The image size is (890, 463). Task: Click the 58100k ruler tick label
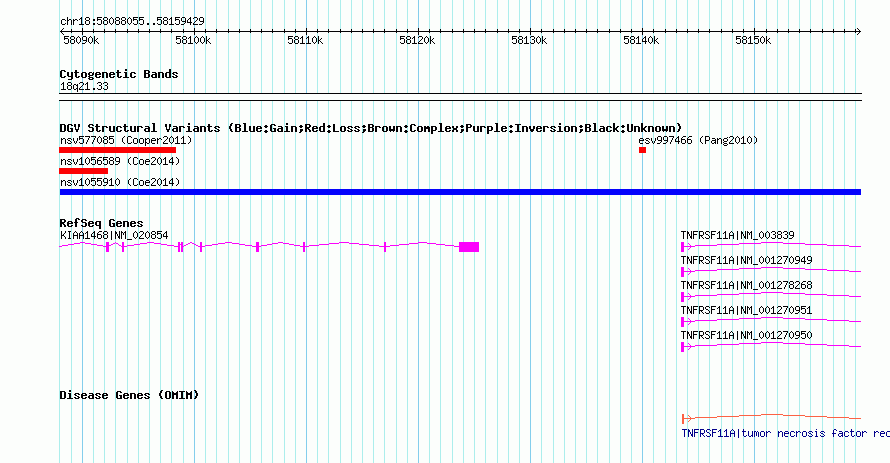(193, 40)
